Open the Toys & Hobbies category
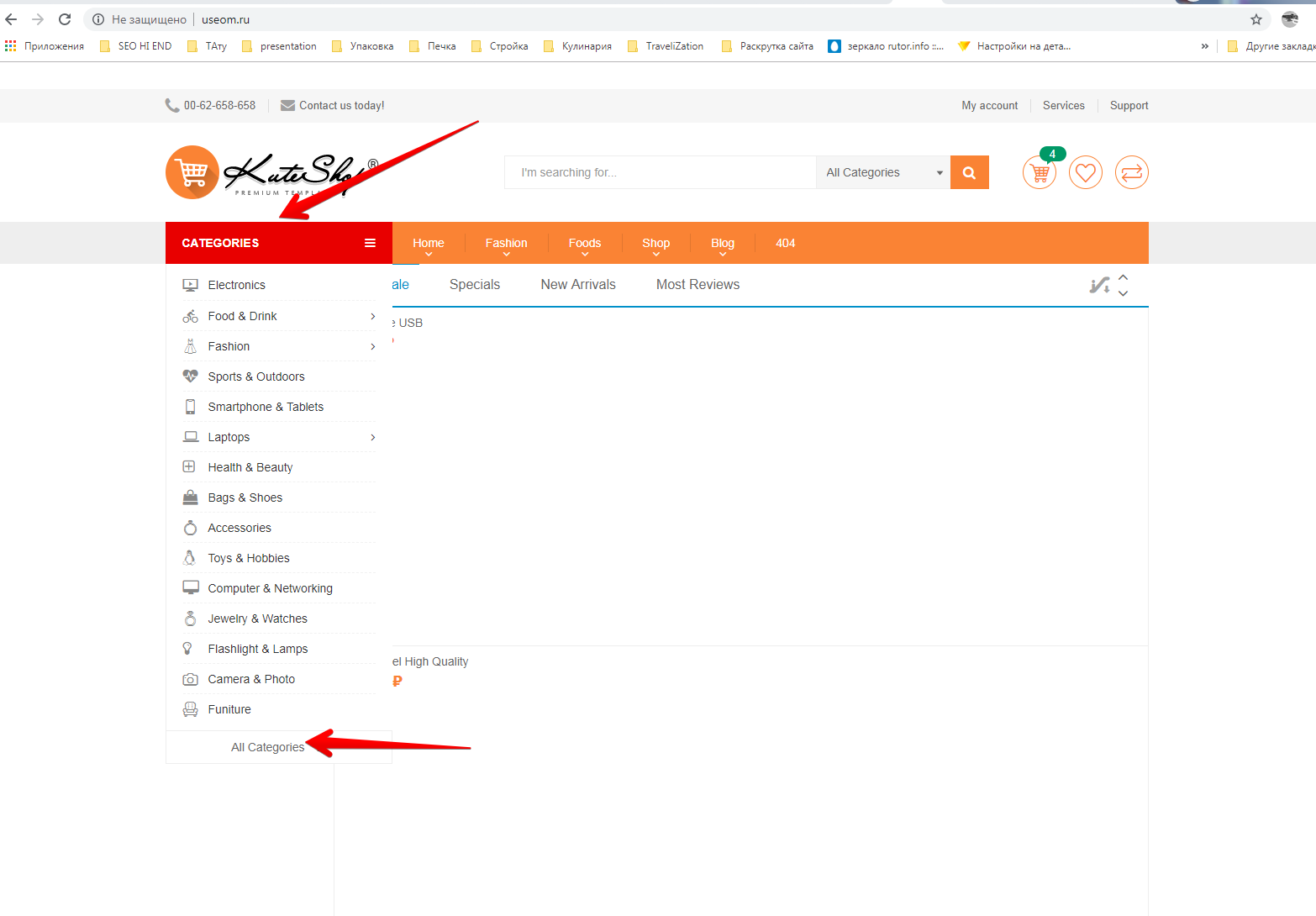Screen dimensions: 1316x916 click(249, 558)
